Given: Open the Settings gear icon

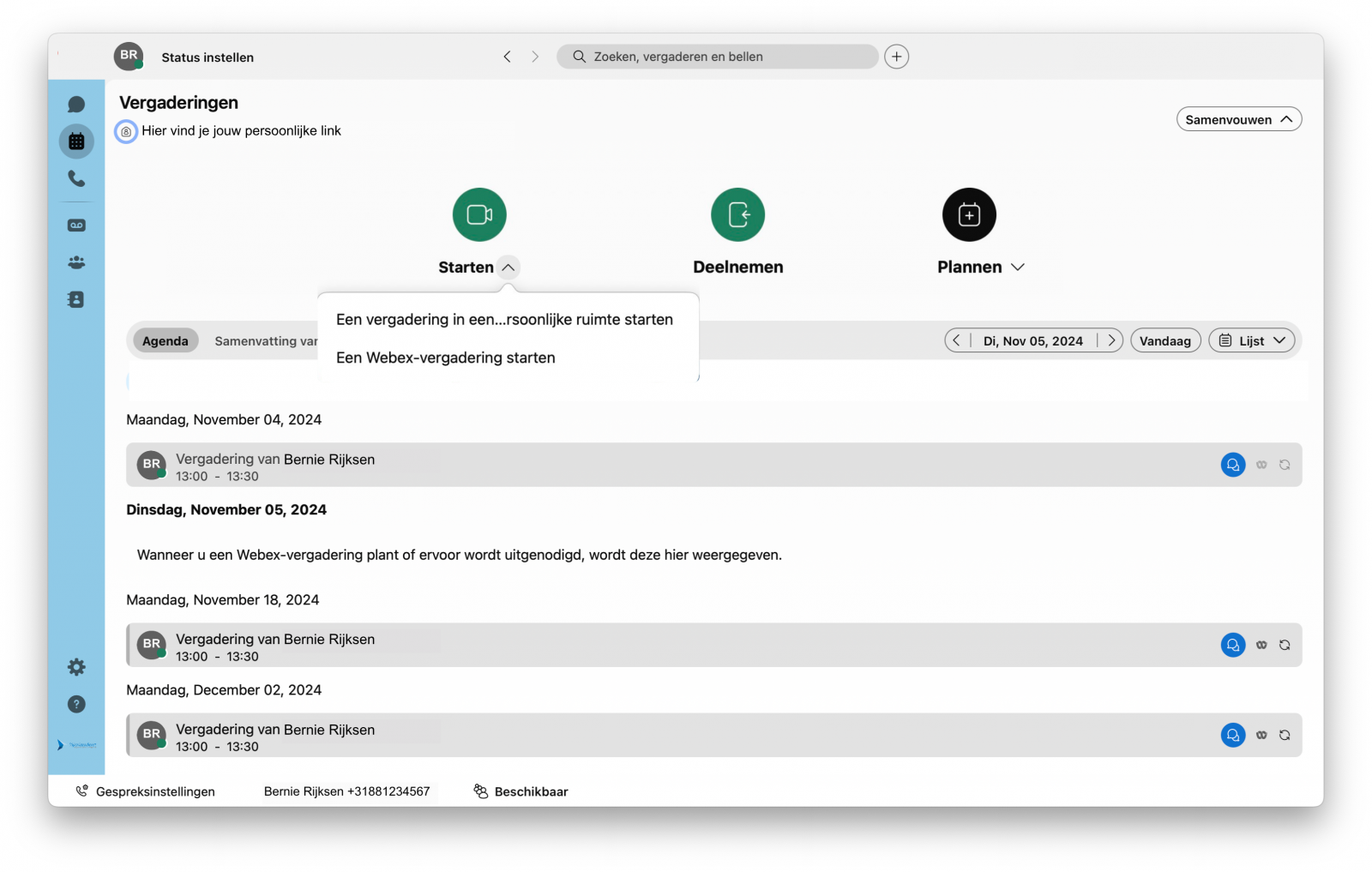Looking at the screenshot, I should pos(76,666).
